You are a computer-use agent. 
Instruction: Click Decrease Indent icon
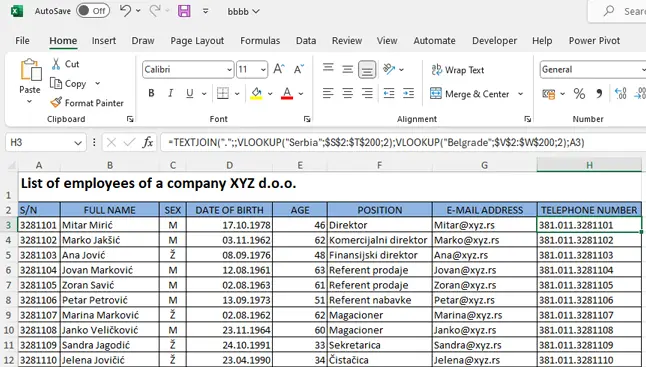[x=389, y=94]
